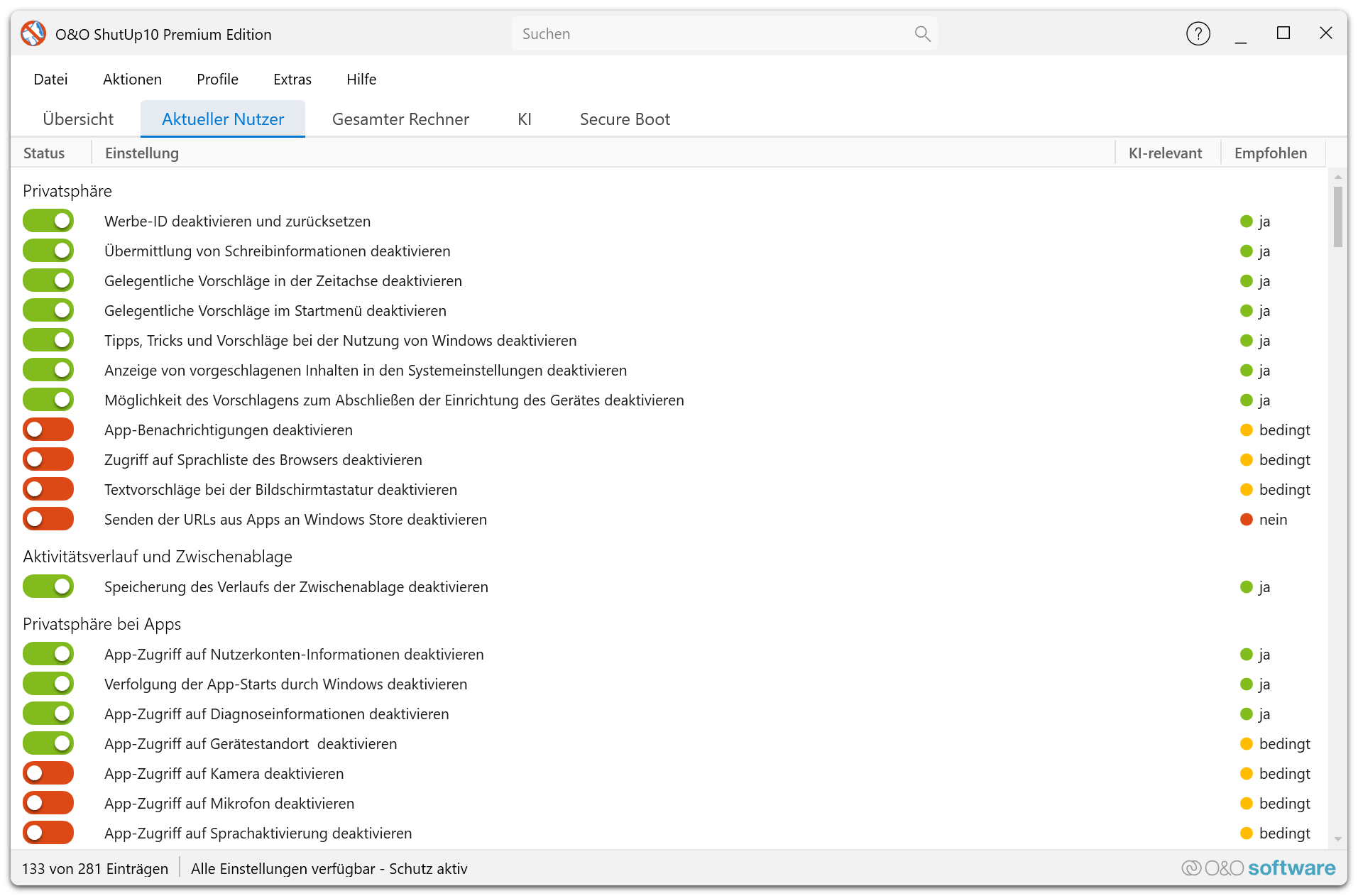Click the scrollbar up arrow
1358x896 pixels.
(1337, 176)
